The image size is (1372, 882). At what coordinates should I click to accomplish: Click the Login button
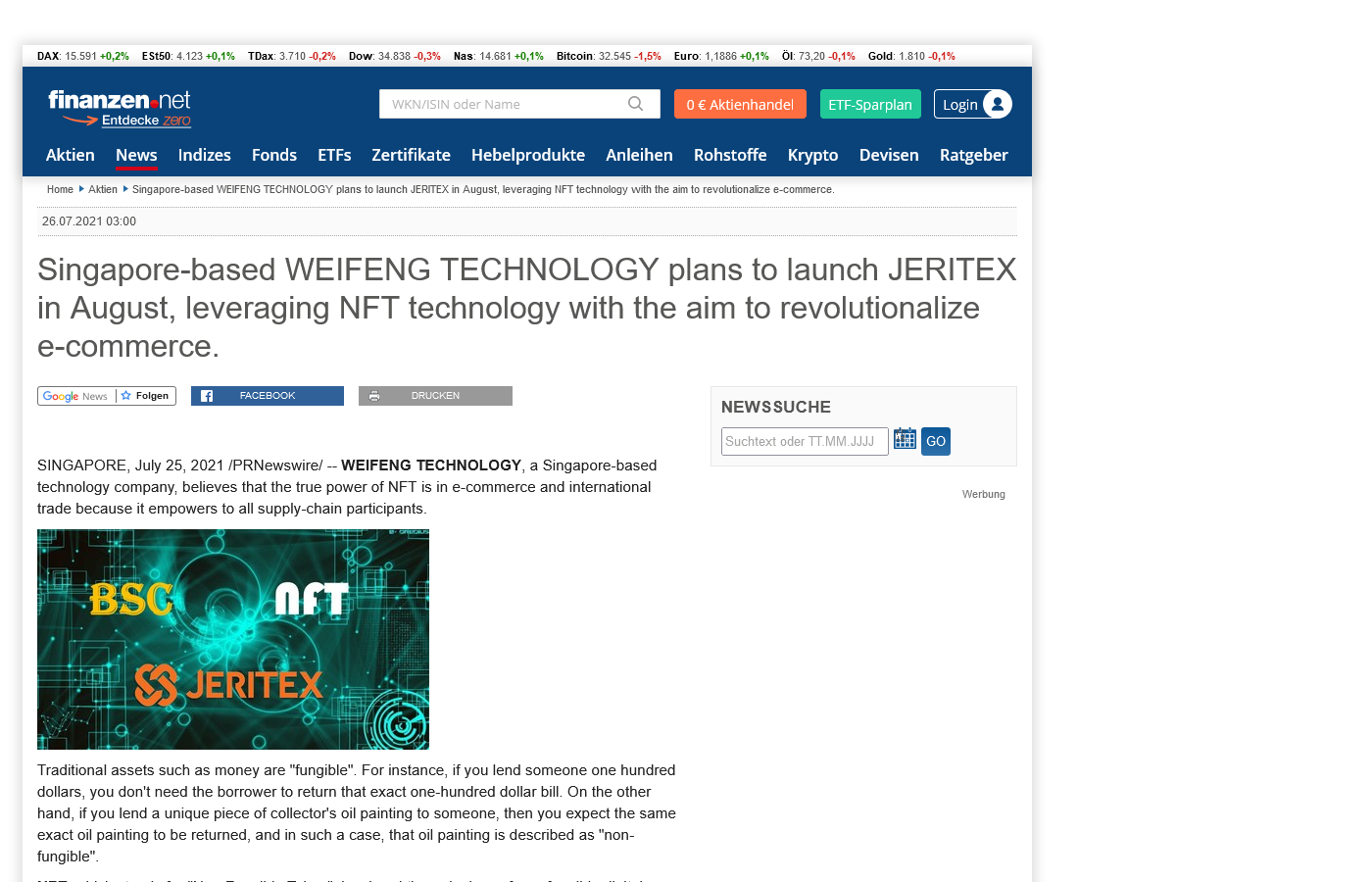972,104
